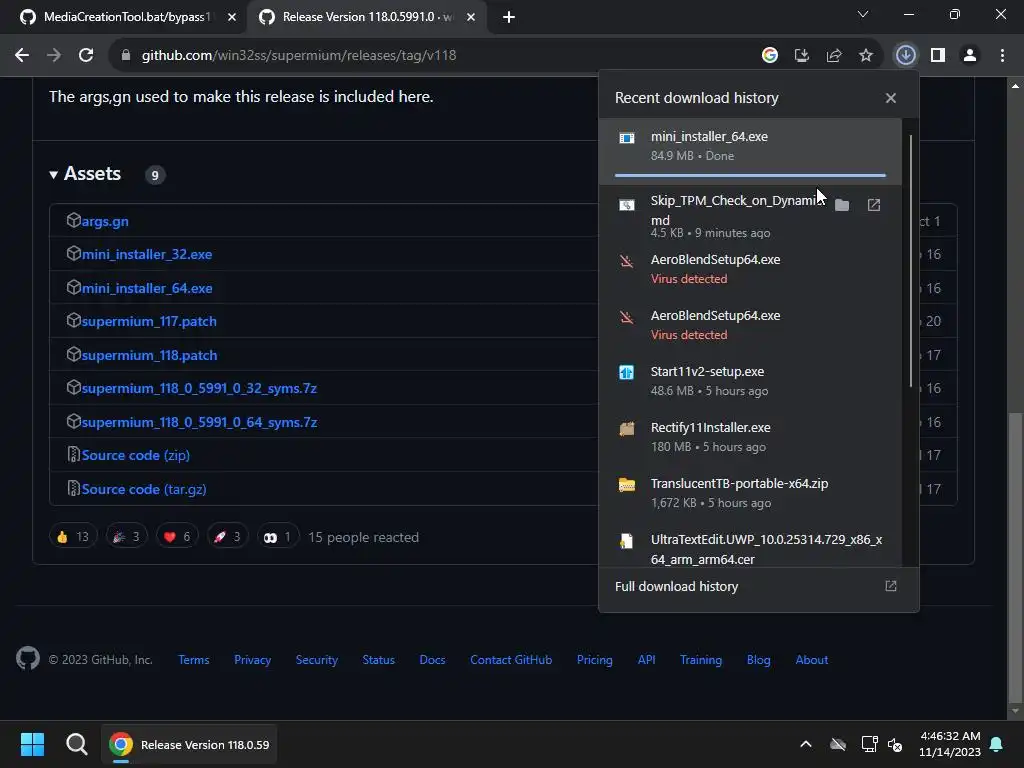1024x768 pixels.
Task: Reload the current GitHub page
Action: coord(86,56)
